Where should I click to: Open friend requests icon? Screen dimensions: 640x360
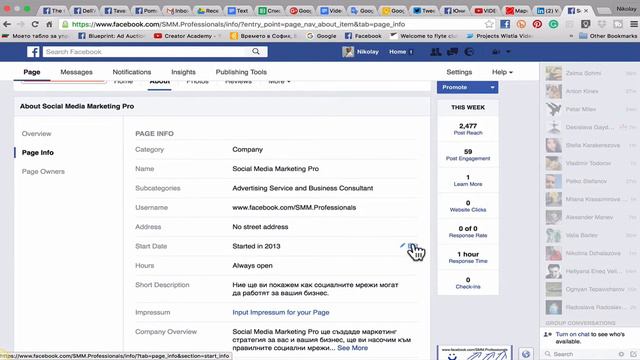436,52
